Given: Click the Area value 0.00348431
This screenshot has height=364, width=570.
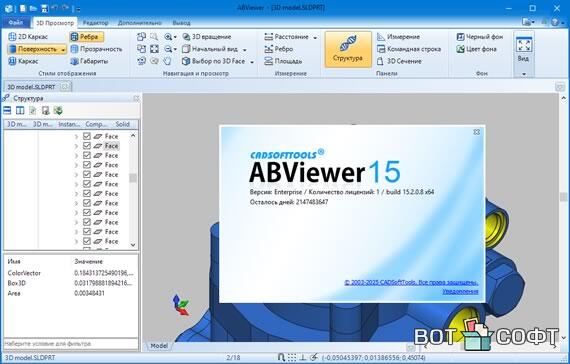Looking at the screenshot, I should 89,293.
